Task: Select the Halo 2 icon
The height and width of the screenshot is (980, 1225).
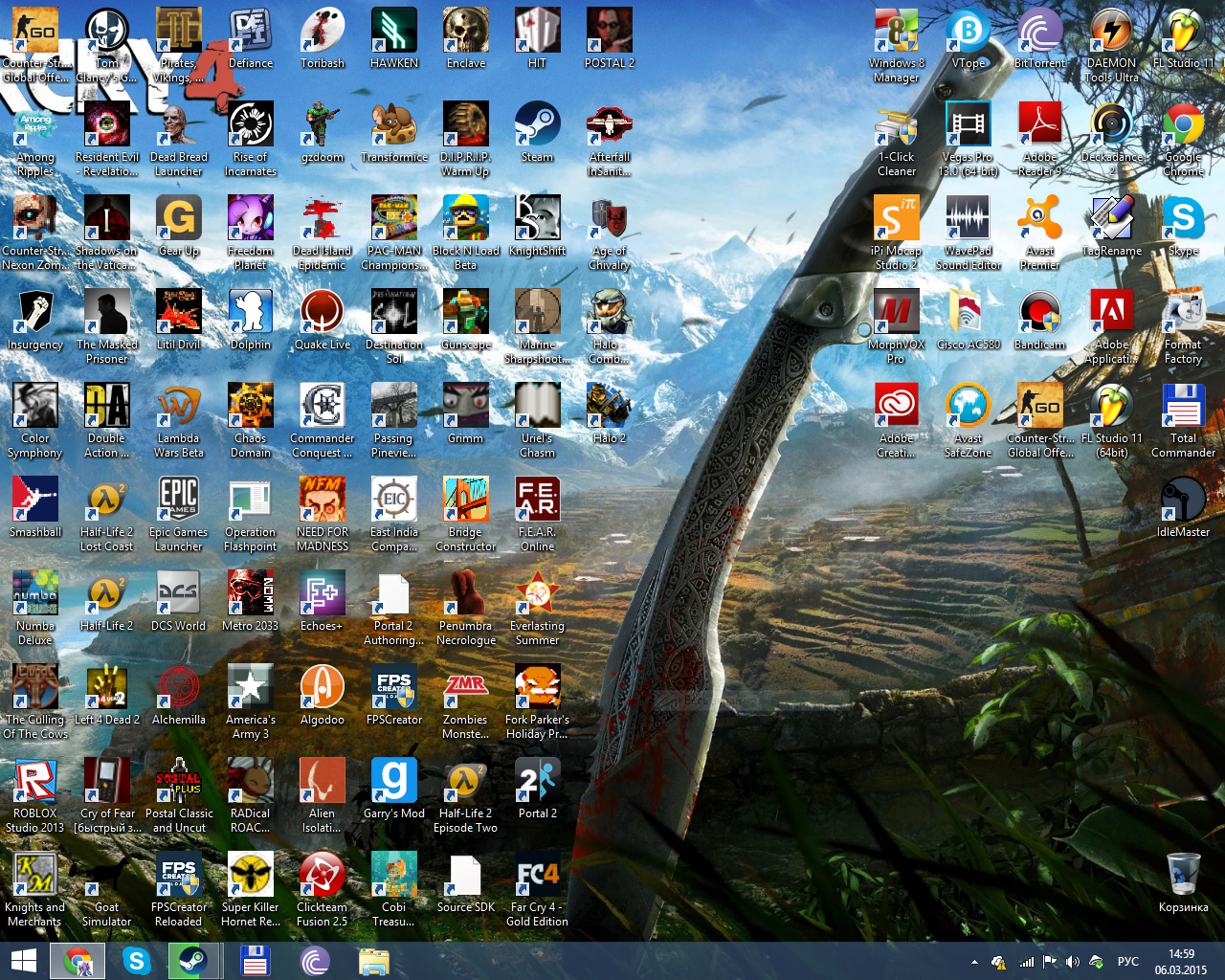Action: coord(610,413)
